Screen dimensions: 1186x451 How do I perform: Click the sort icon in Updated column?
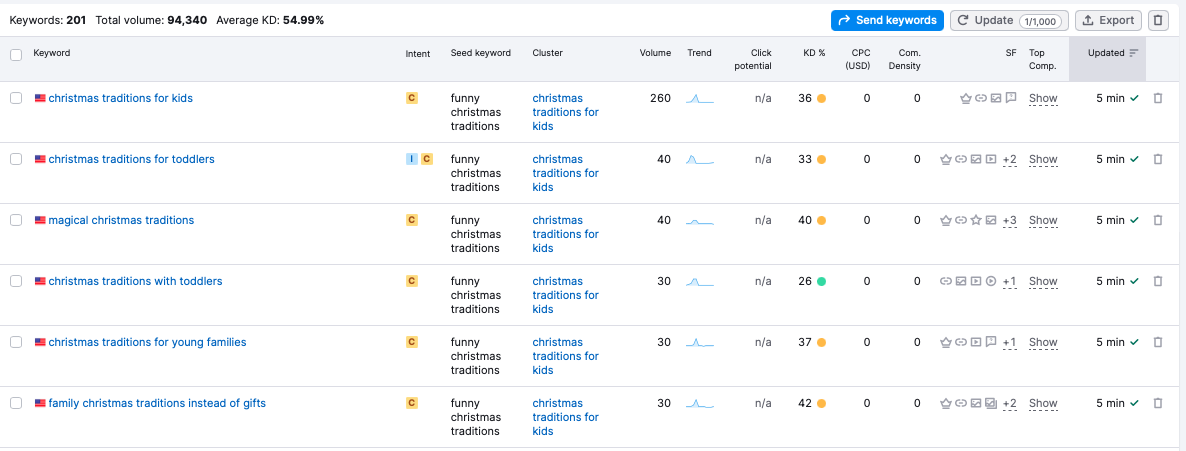click(x=1133, y=53)
